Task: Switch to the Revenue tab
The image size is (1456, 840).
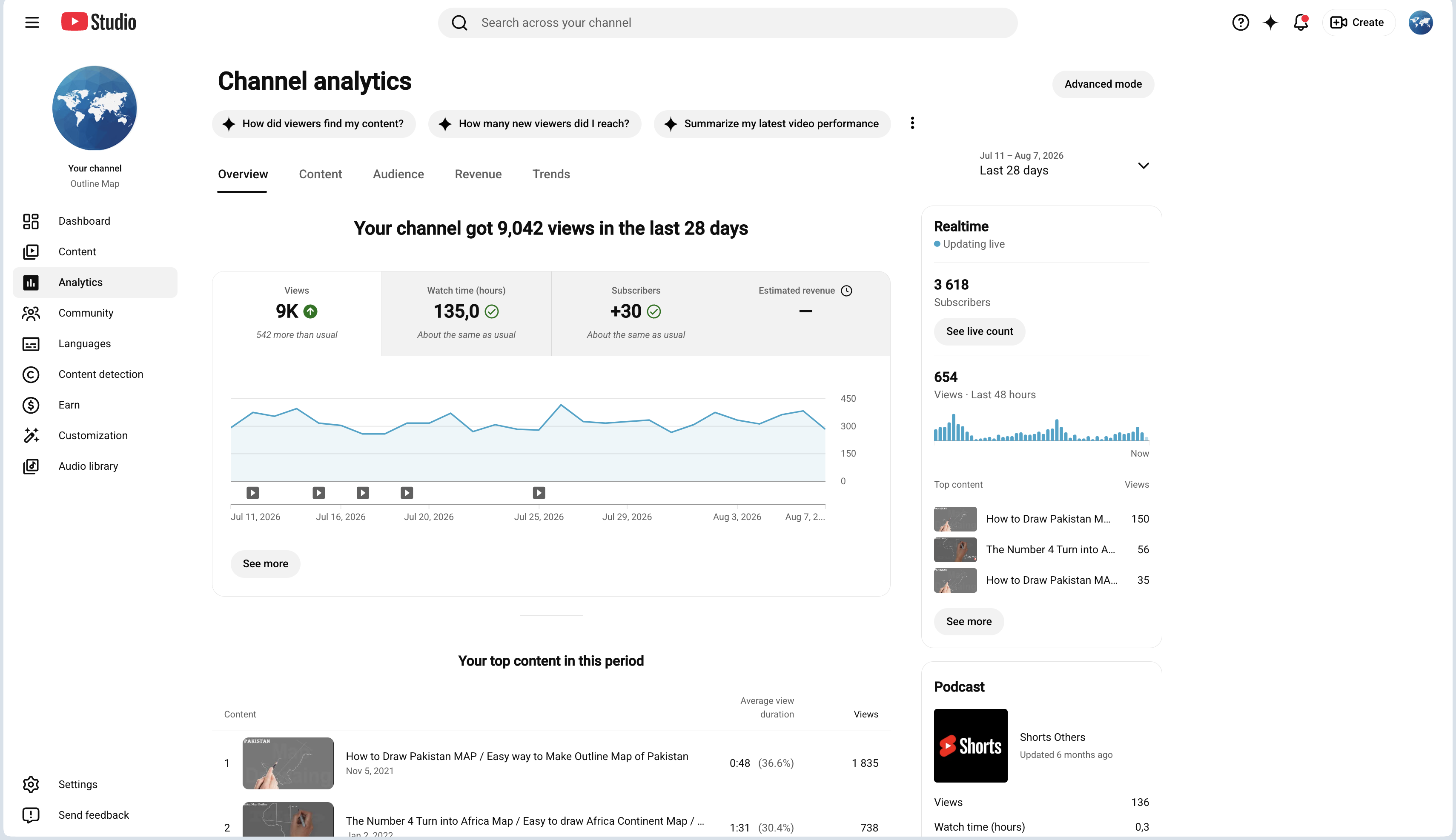Action: coord(478,174)
